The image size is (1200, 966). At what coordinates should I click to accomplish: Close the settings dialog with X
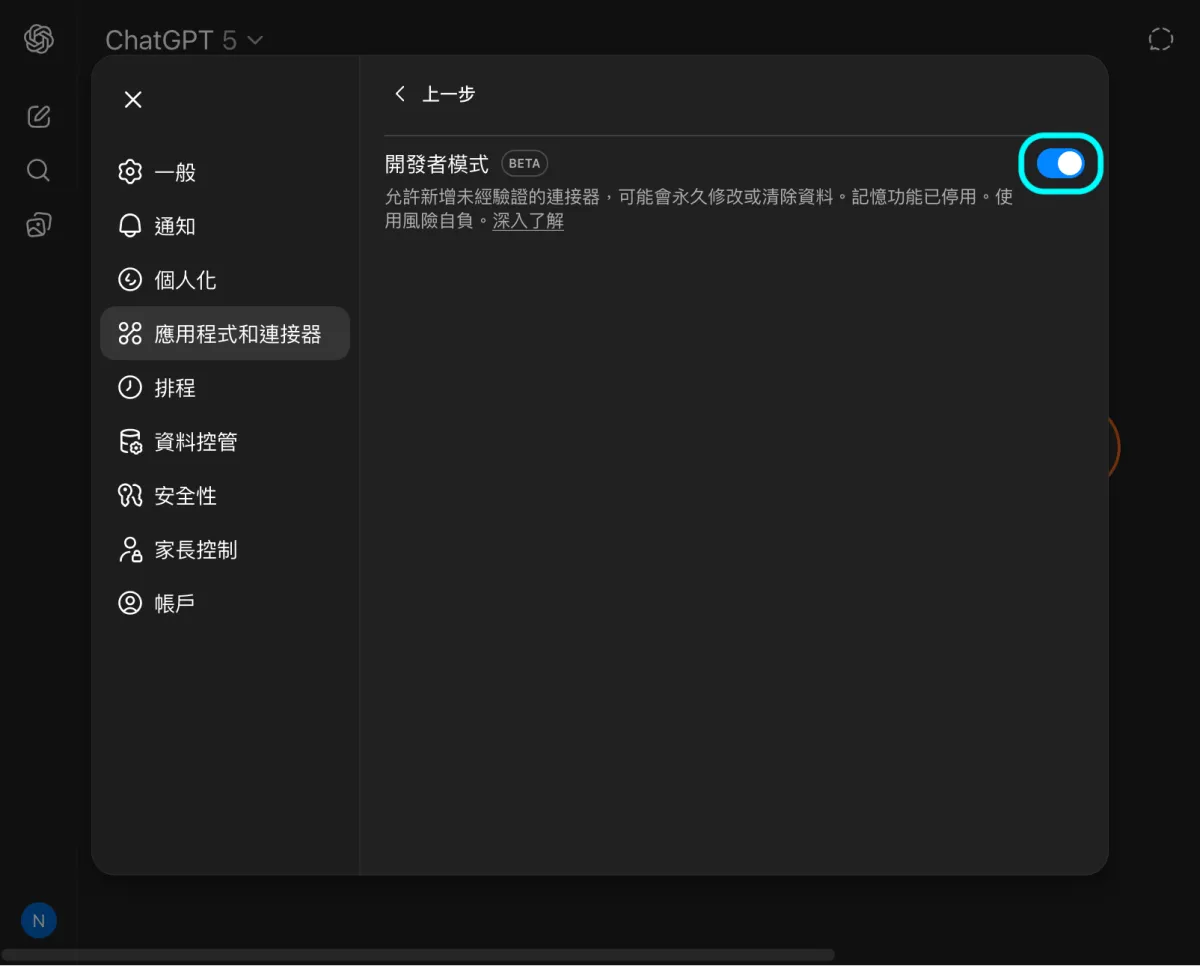point(133,100)
